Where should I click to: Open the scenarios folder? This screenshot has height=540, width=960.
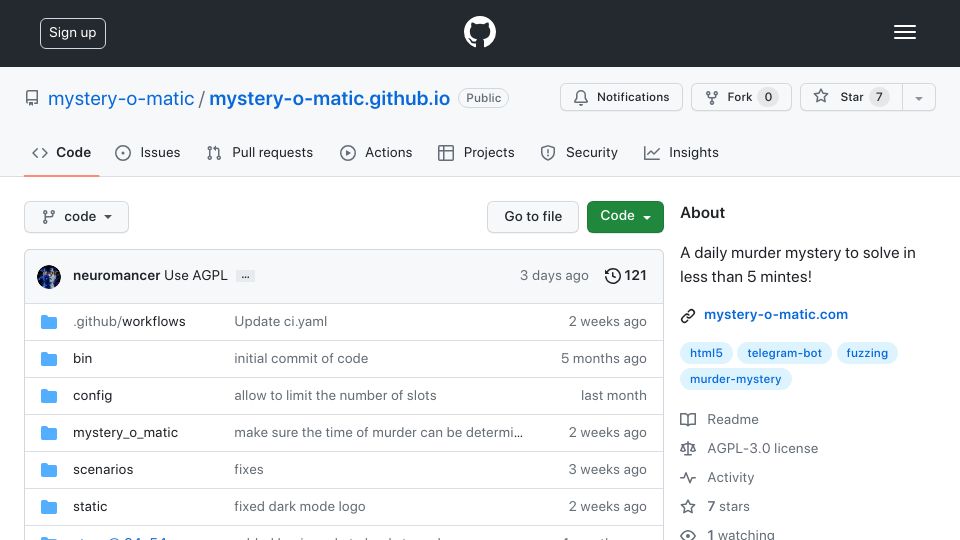(x=103, y=469)
